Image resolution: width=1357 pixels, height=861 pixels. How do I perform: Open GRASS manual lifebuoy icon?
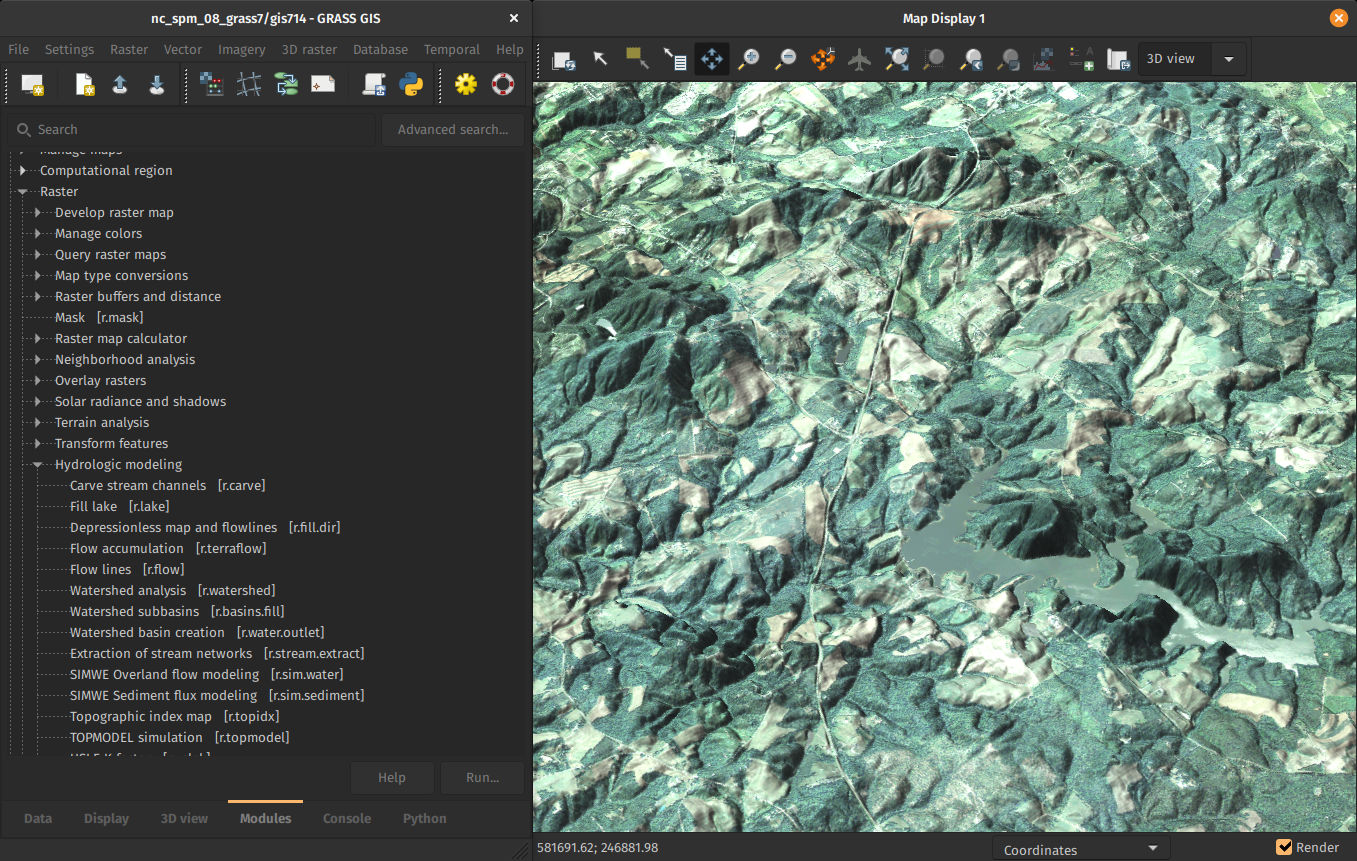[x=503, y=85]
